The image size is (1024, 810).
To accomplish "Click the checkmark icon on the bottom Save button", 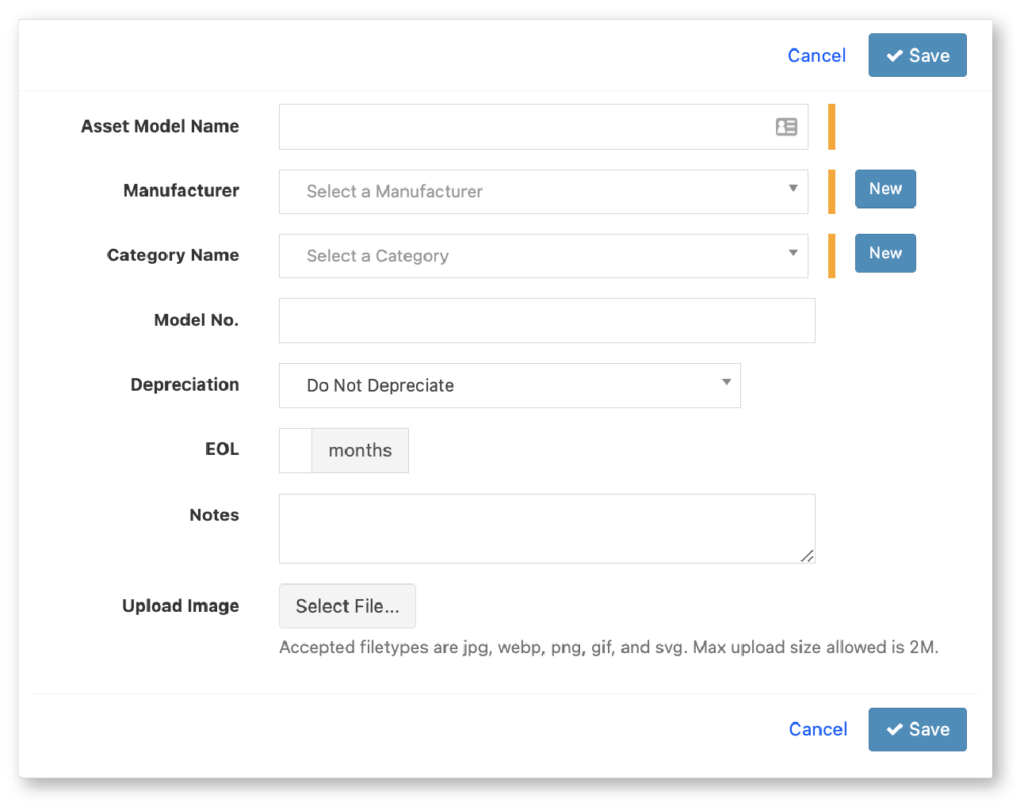I will point(894,730).
